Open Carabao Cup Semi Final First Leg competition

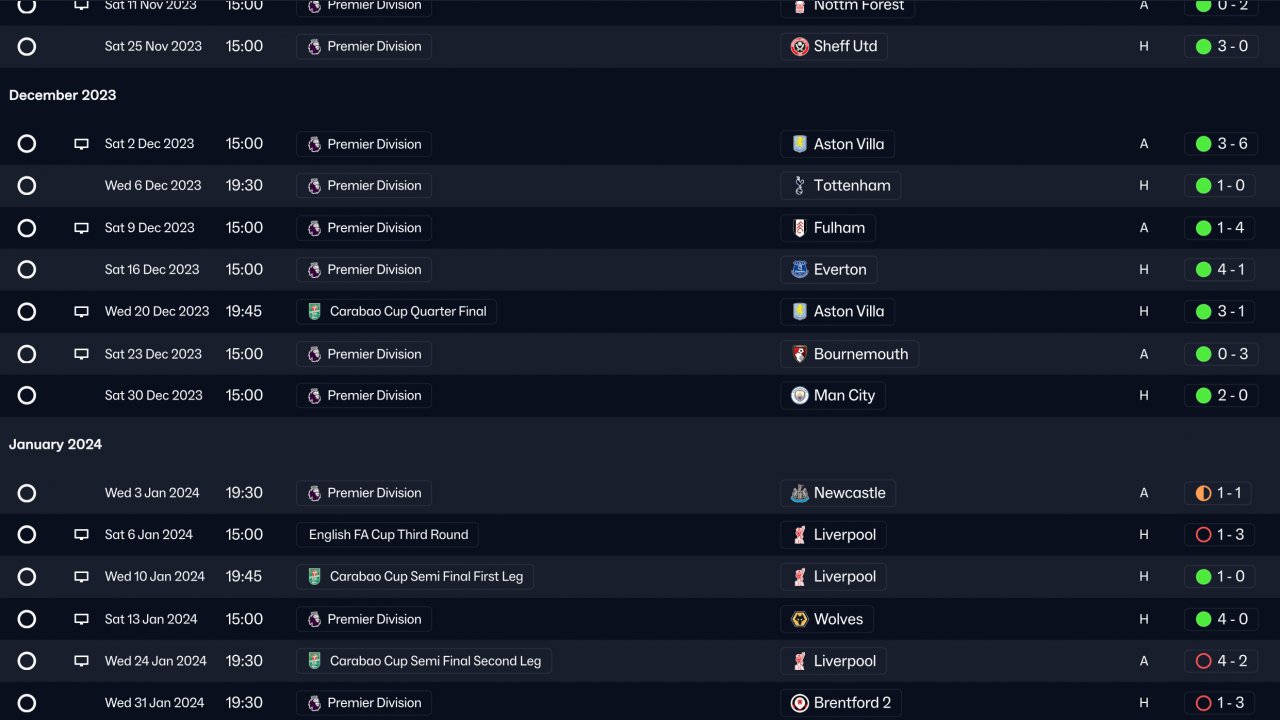click(x=426, y=577)
